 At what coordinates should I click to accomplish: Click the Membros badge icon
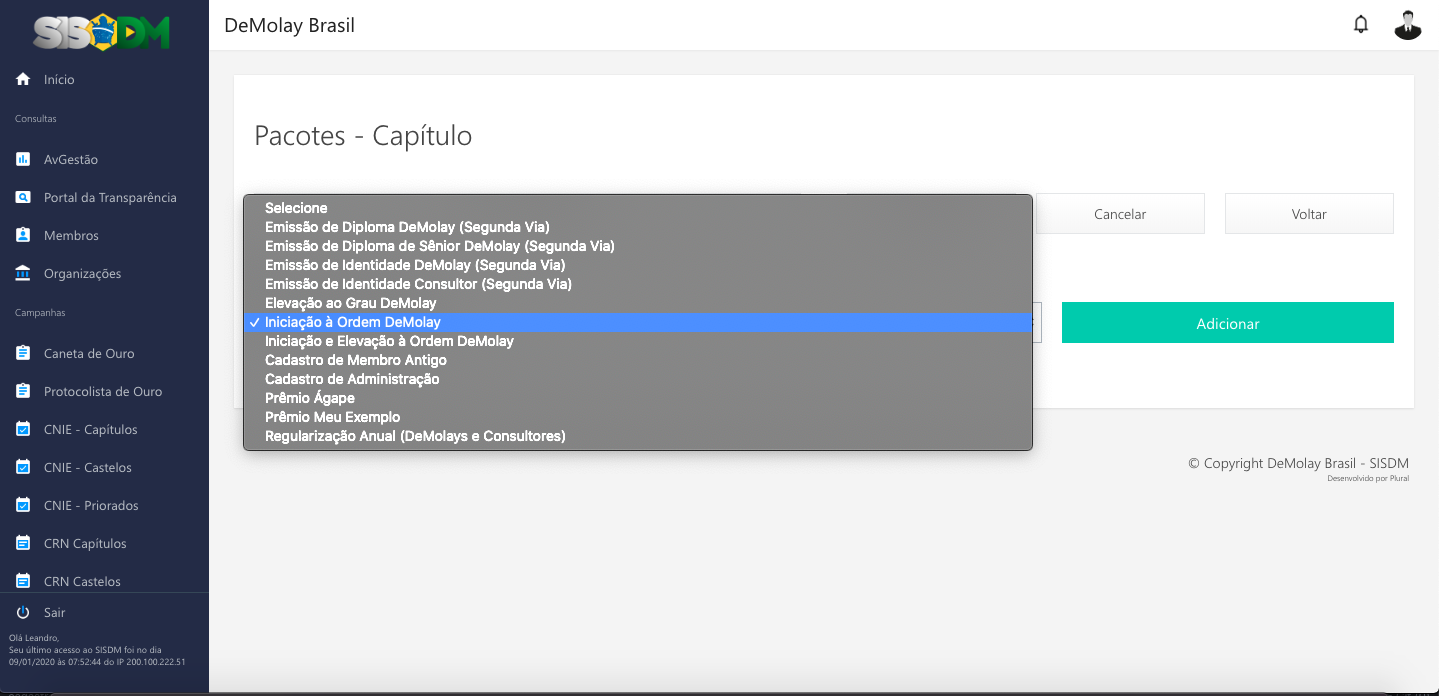click(x=23, y=235)
